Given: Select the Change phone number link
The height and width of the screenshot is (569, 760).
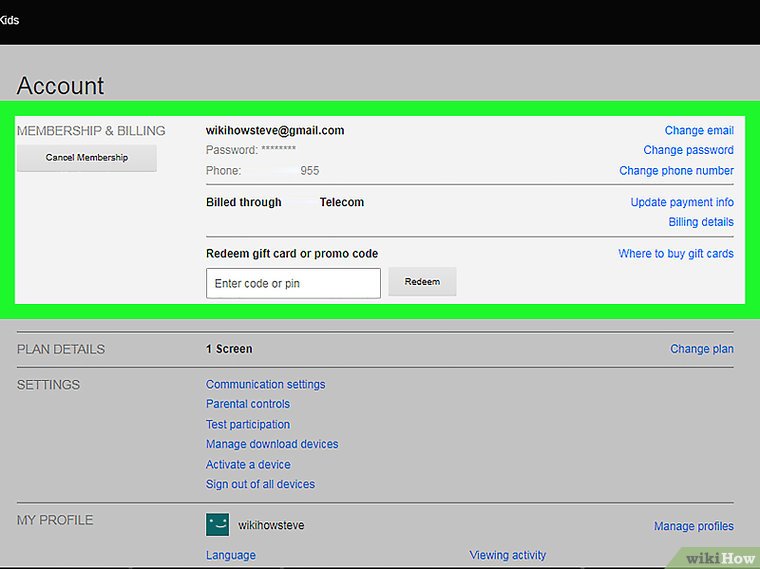Looking at the screenshot, I should 676,171.
